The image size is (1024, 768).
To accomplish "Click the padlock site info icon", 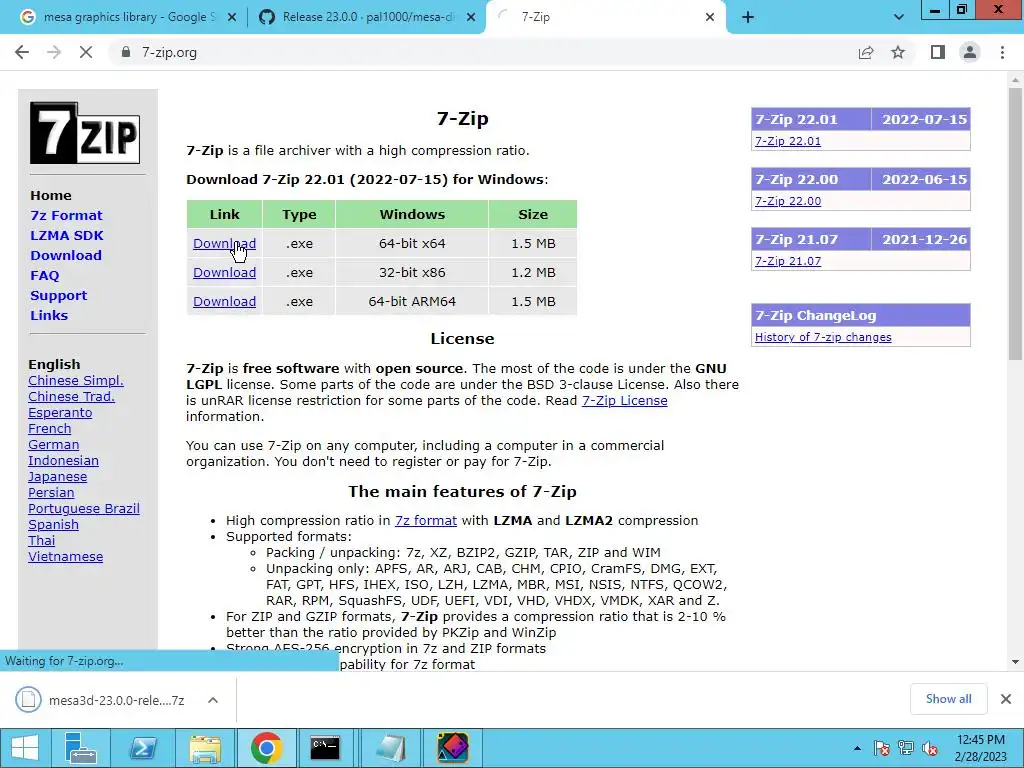I will click(126, 52).
